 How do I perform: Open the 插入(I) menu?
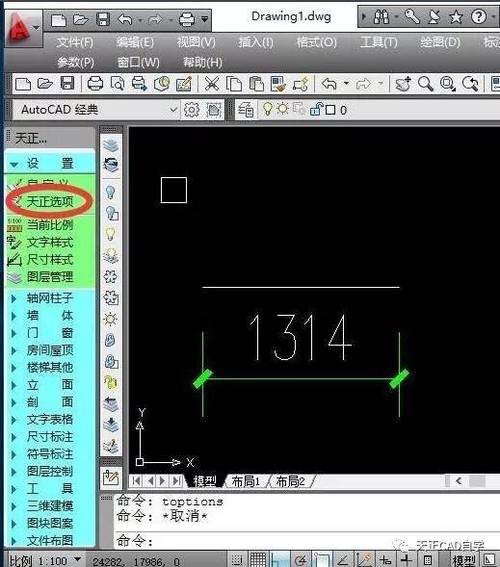pos(256,43)
